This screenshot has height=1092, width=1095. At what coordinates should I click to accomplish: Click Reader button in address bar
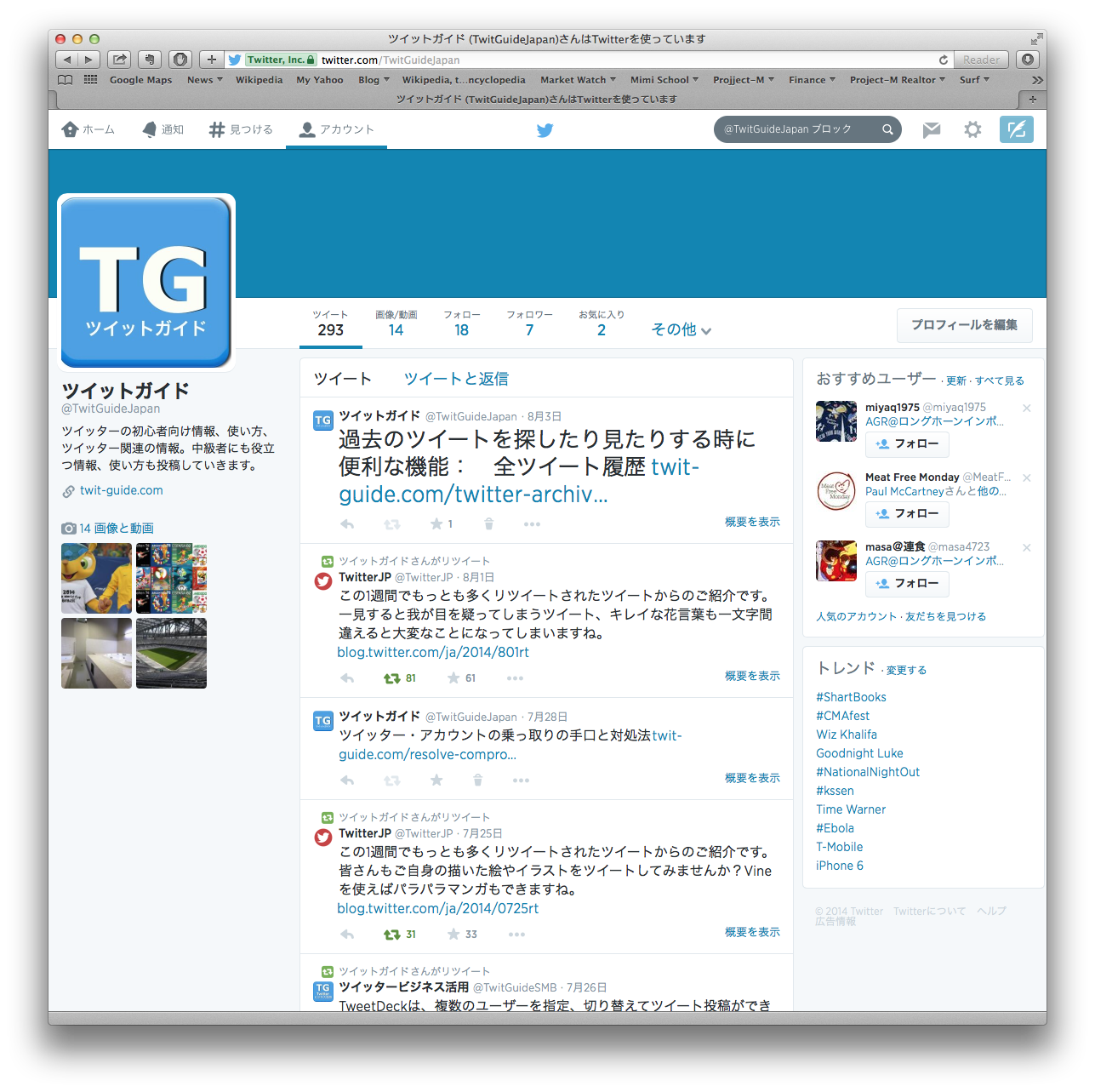pos(981,60)
